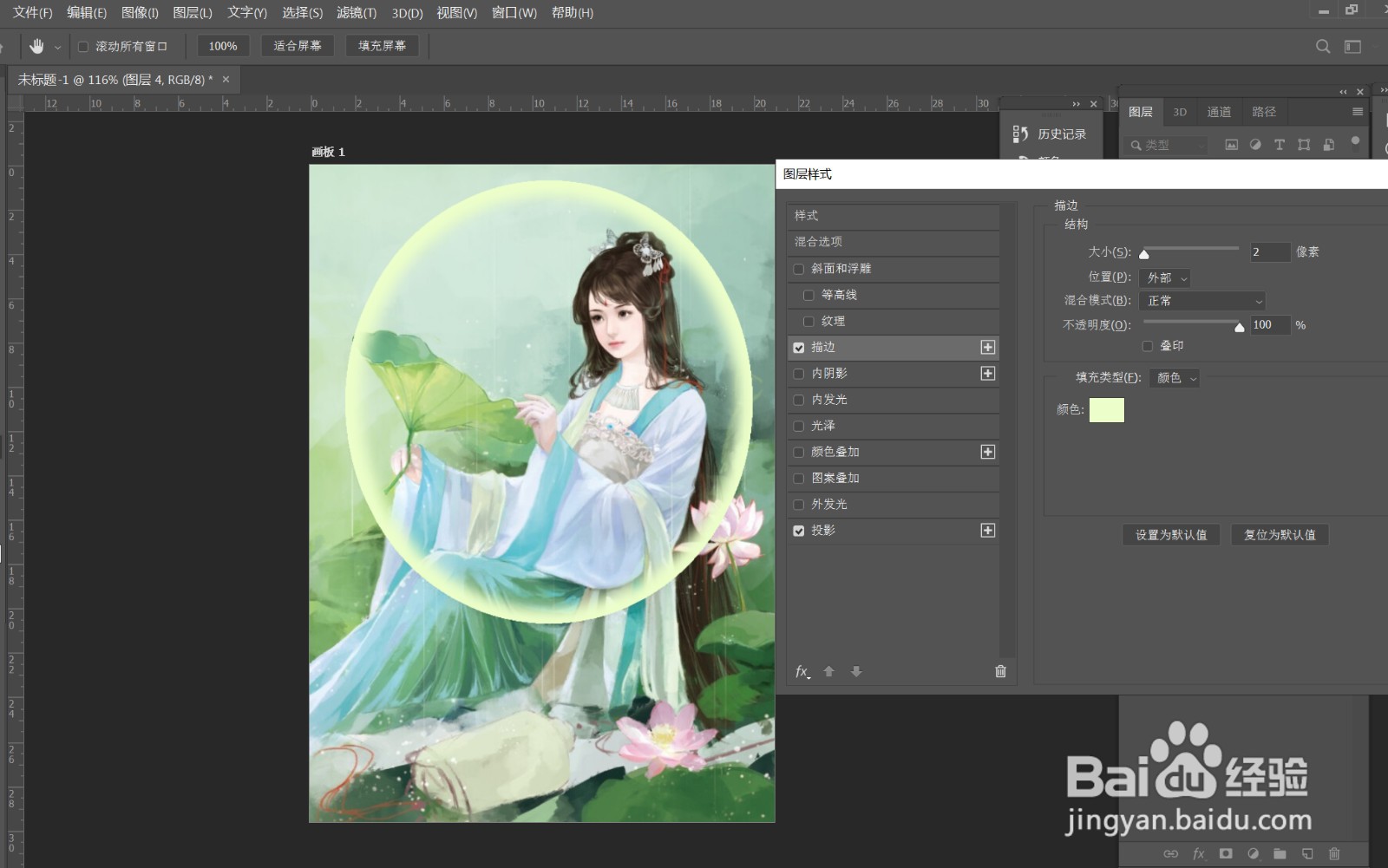The image size is (1388, 868).
Task: Click the 复位为默认值 button
Action: (1280, 535)
